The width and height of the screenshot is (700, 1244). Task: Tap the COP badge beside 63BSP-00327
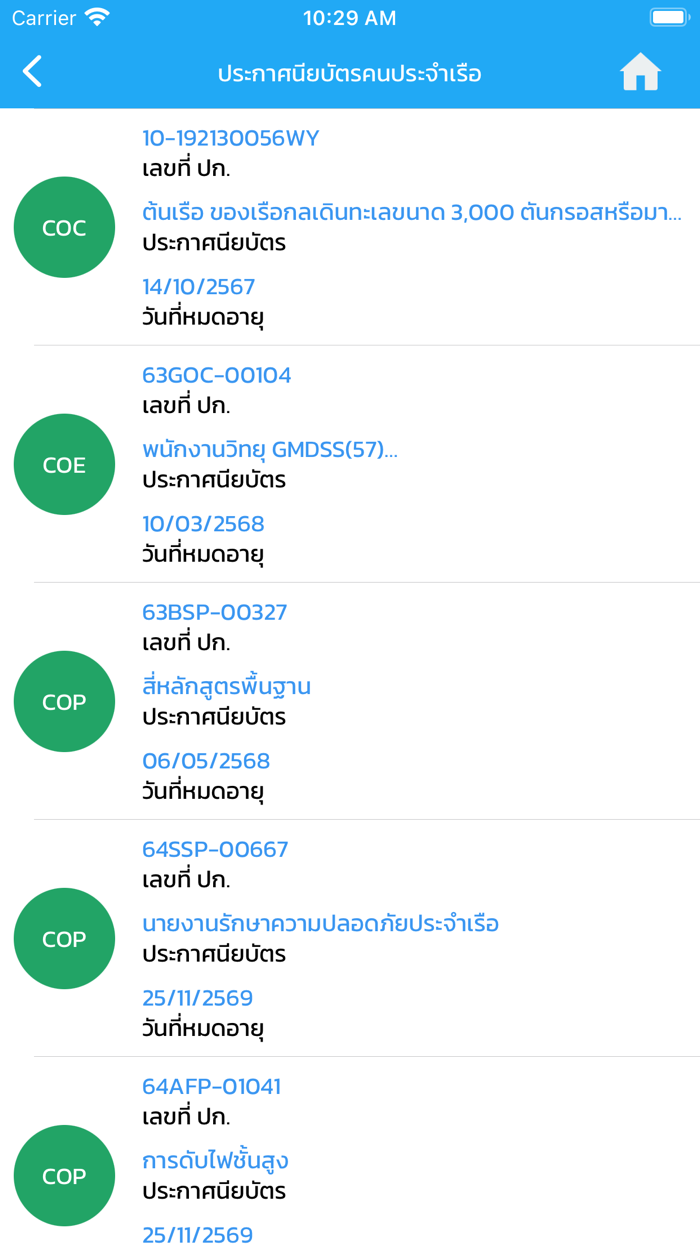pos(64,702)
